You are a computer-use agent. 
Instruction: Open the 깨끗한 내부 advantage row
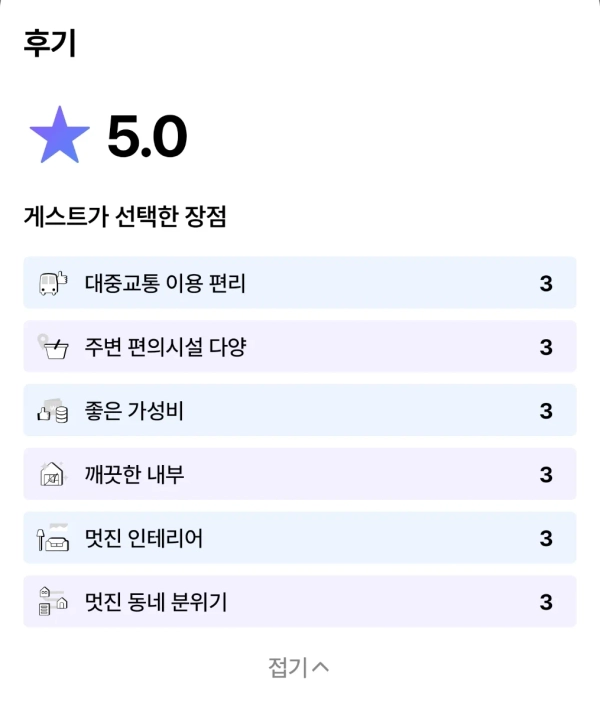(300, 474)
